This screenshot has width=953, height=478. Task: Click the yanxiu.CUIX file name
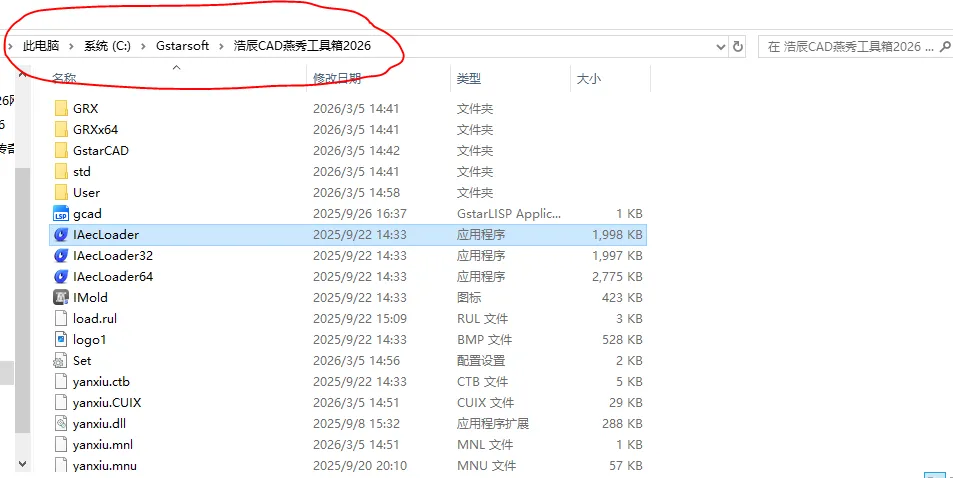[x=107, y=403]
